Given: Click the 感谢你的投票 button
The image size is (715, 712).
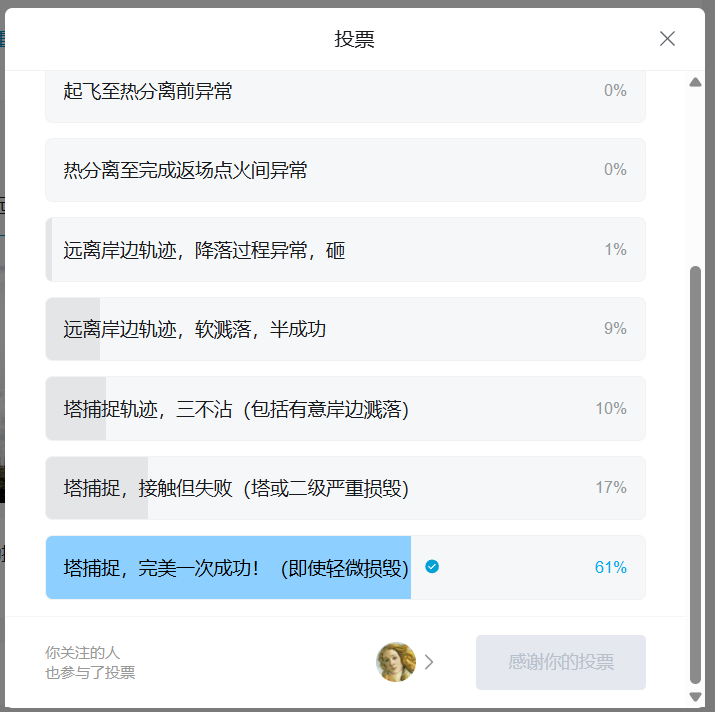Looking at the screenshot, I should 561,662.
